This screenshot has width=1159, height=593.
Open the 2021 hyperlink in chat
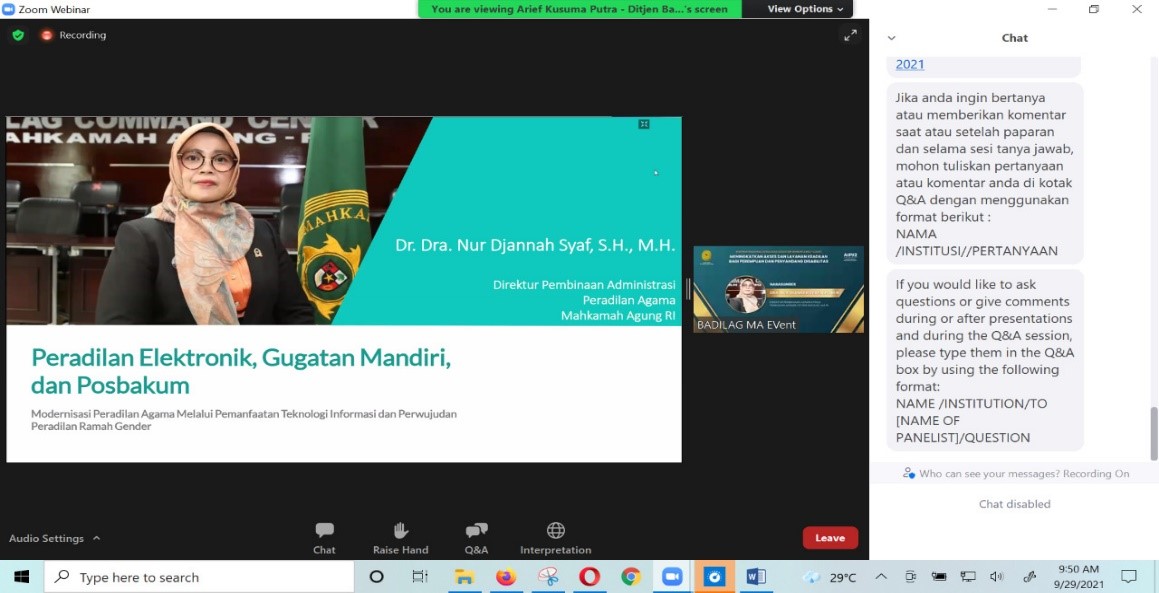[x=909, y=63]
